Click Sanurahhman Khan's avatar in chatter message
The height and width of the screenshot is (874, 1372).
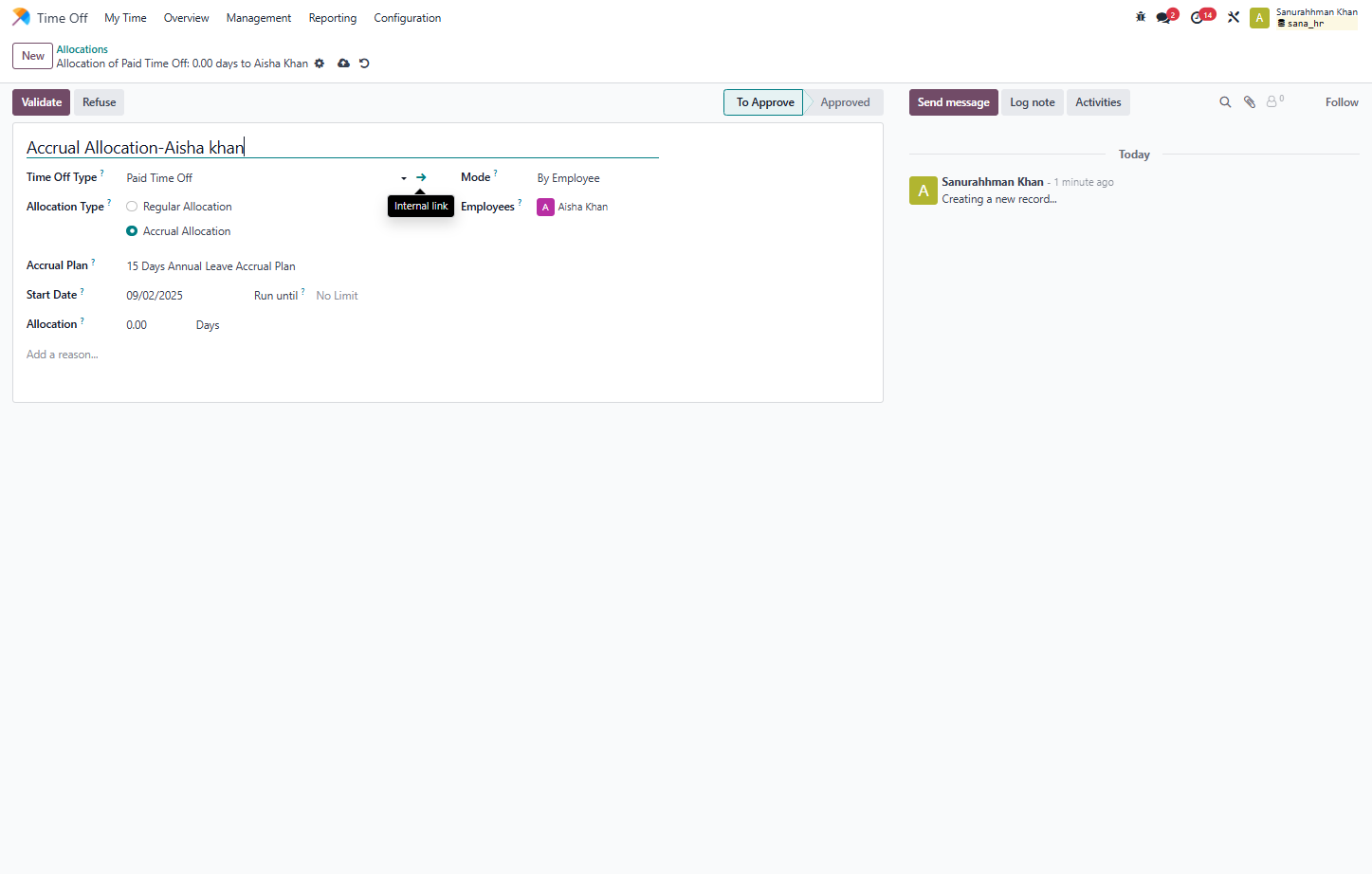pos(924,191)
